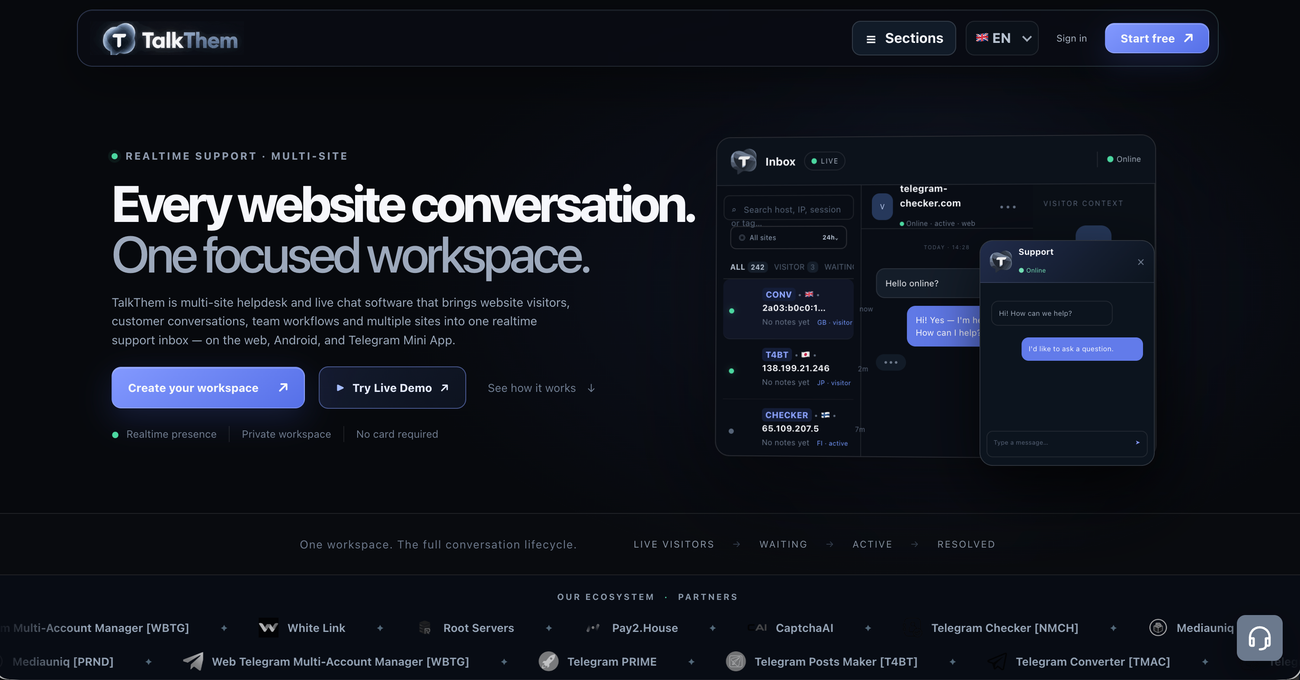Switch to the WAITING tab
Viewport: 1300px width, 680px height.
coord(840,267)
